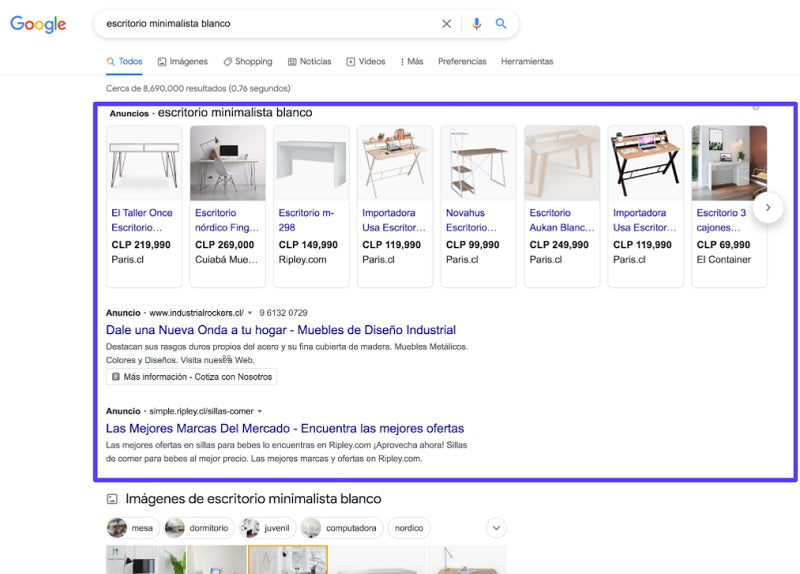Click the Ripley.com seller name

tap(303, 260)
